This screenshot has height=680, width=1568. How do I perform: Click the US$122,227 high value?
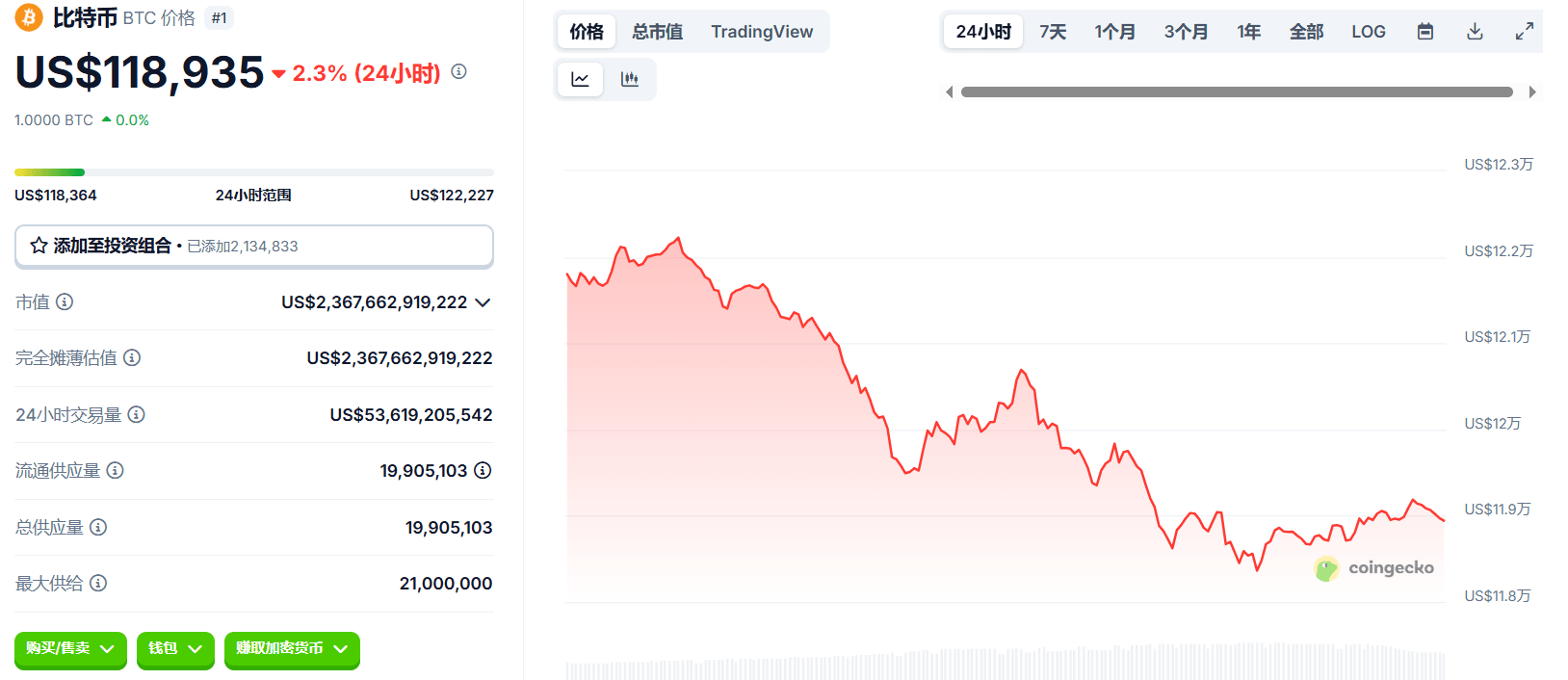[452, 196]
